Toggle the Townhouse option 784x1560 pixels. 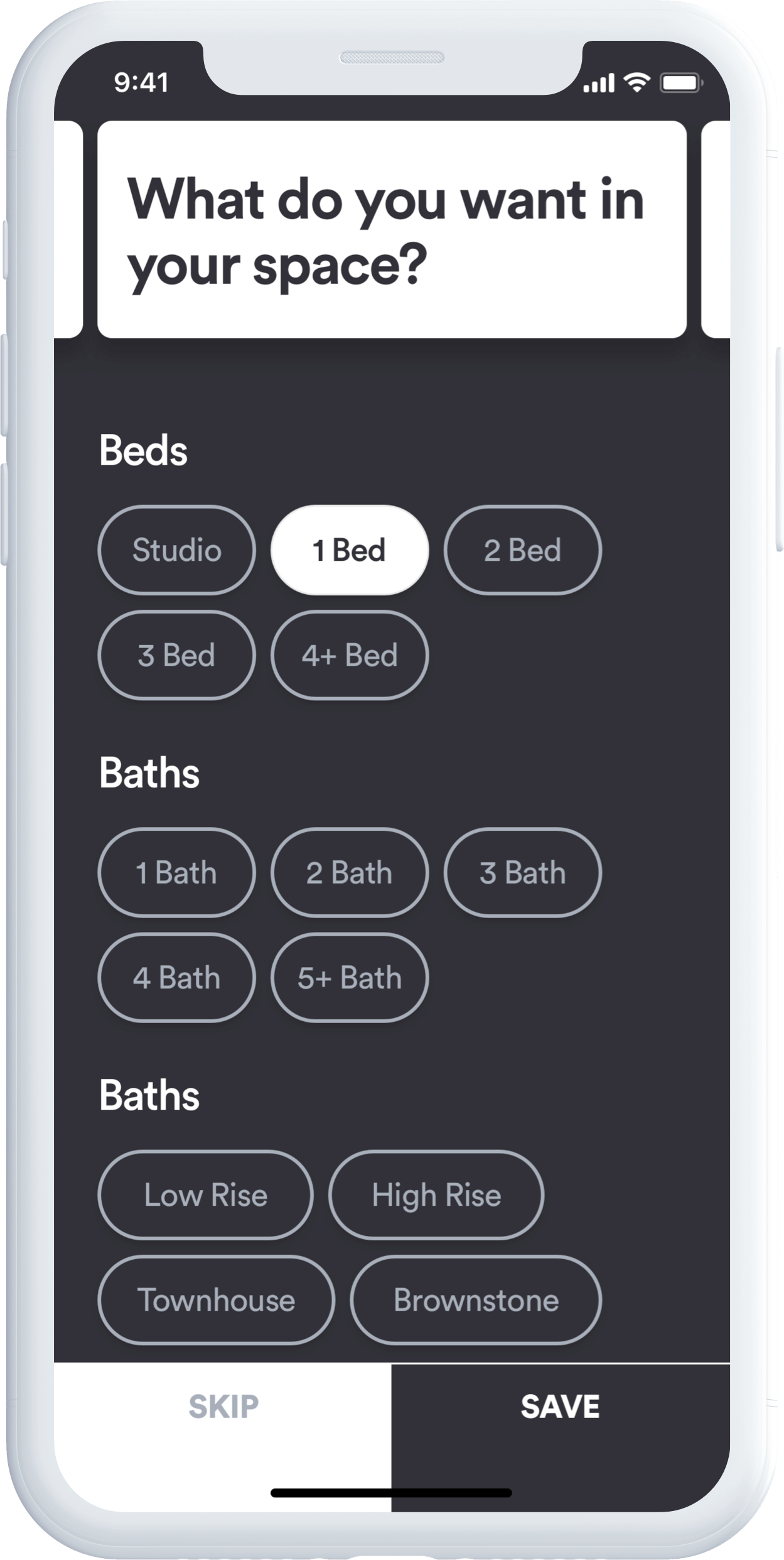pyautogui.click(x=216, y=1299)
